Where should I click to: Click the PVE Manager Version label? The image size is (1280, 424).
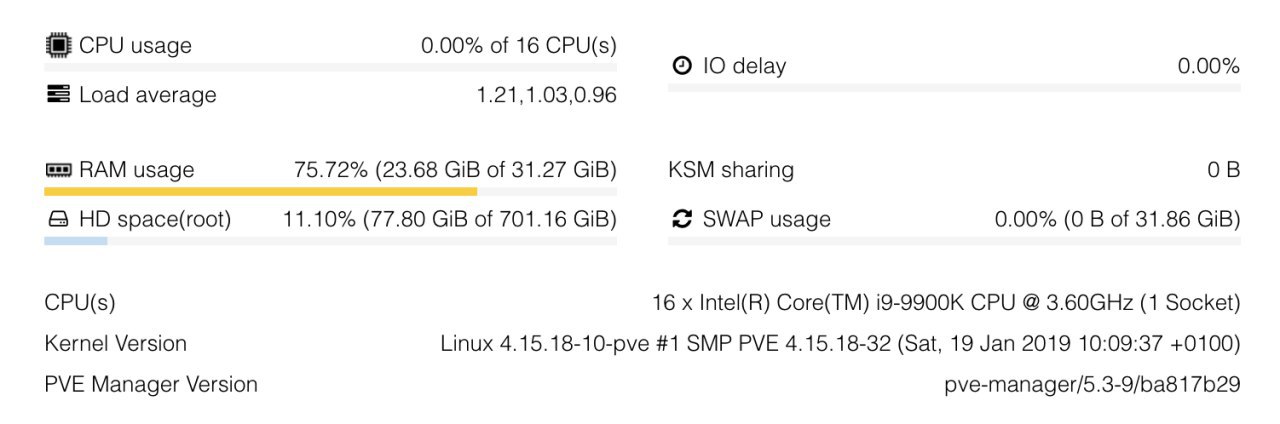click(x=151, y=384)
